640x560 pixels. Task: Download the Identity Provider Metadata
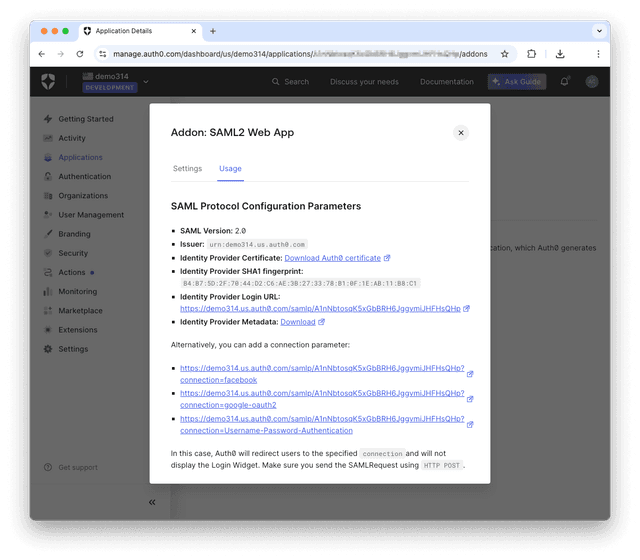coord(298,322)
